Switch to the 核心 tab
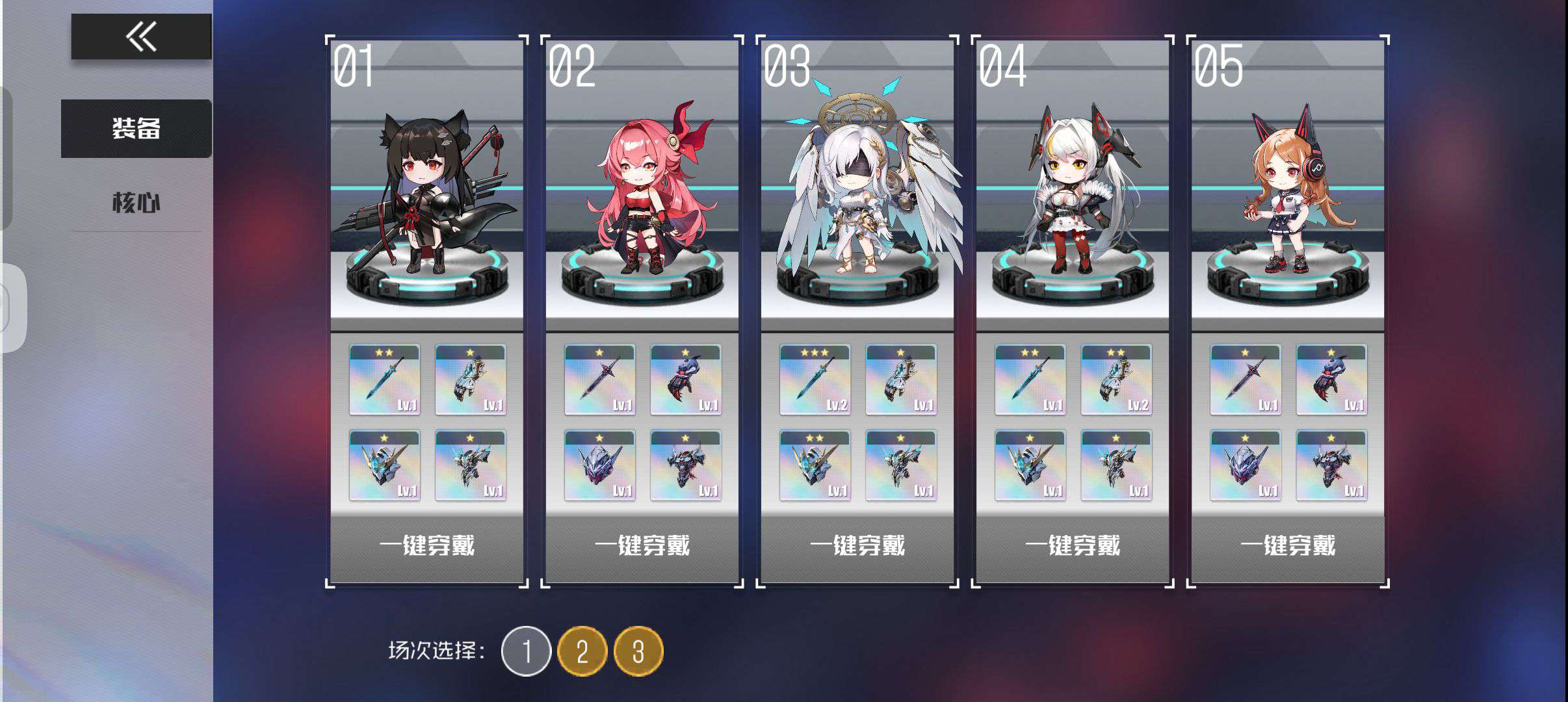The height and width of the screenshot is (702, 1568). (136, 203)
